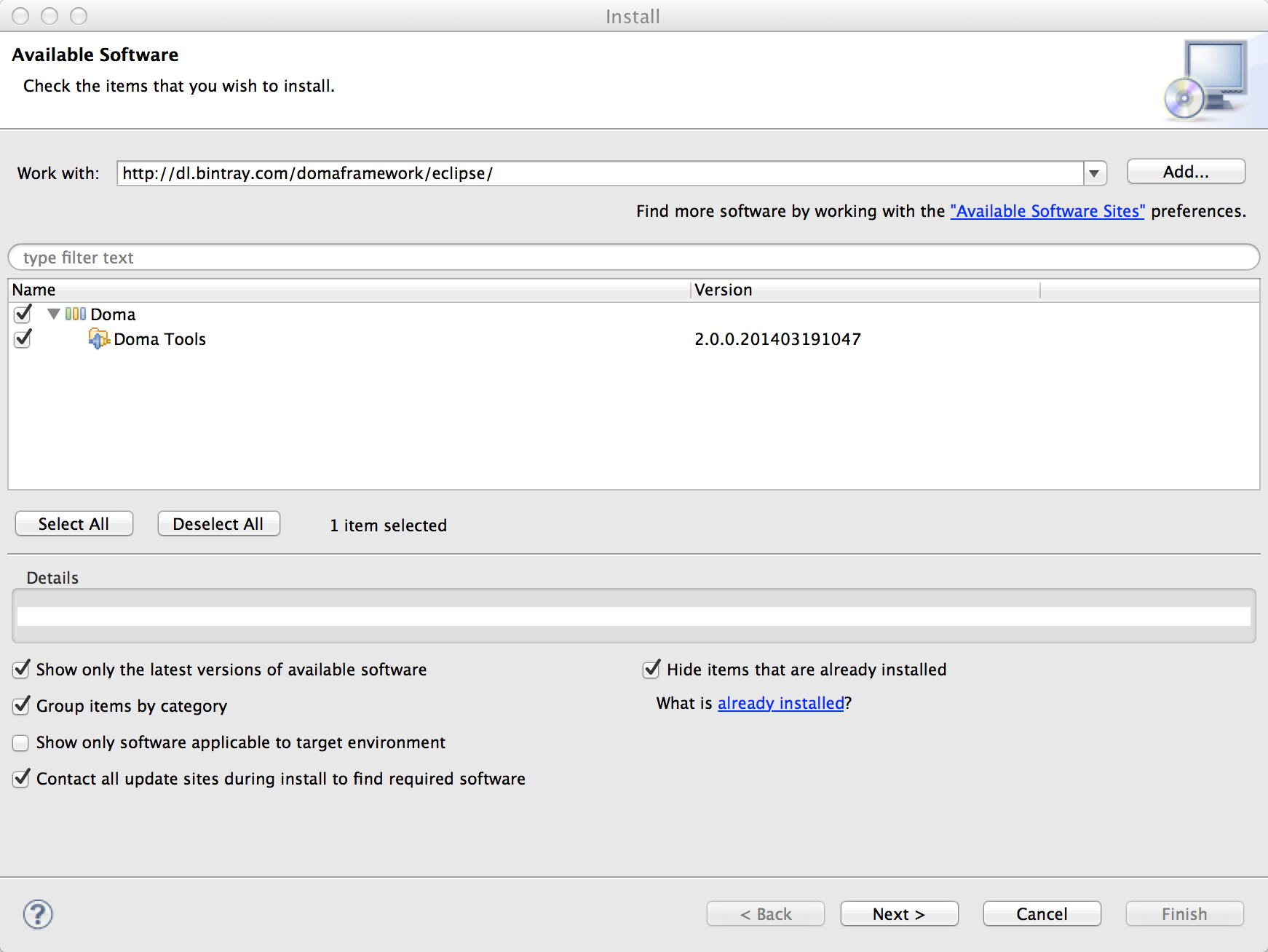Viewport: 1268px width, 952px height.
Task: Uncheck the Doma category checkbox
Action: [23, 314]
